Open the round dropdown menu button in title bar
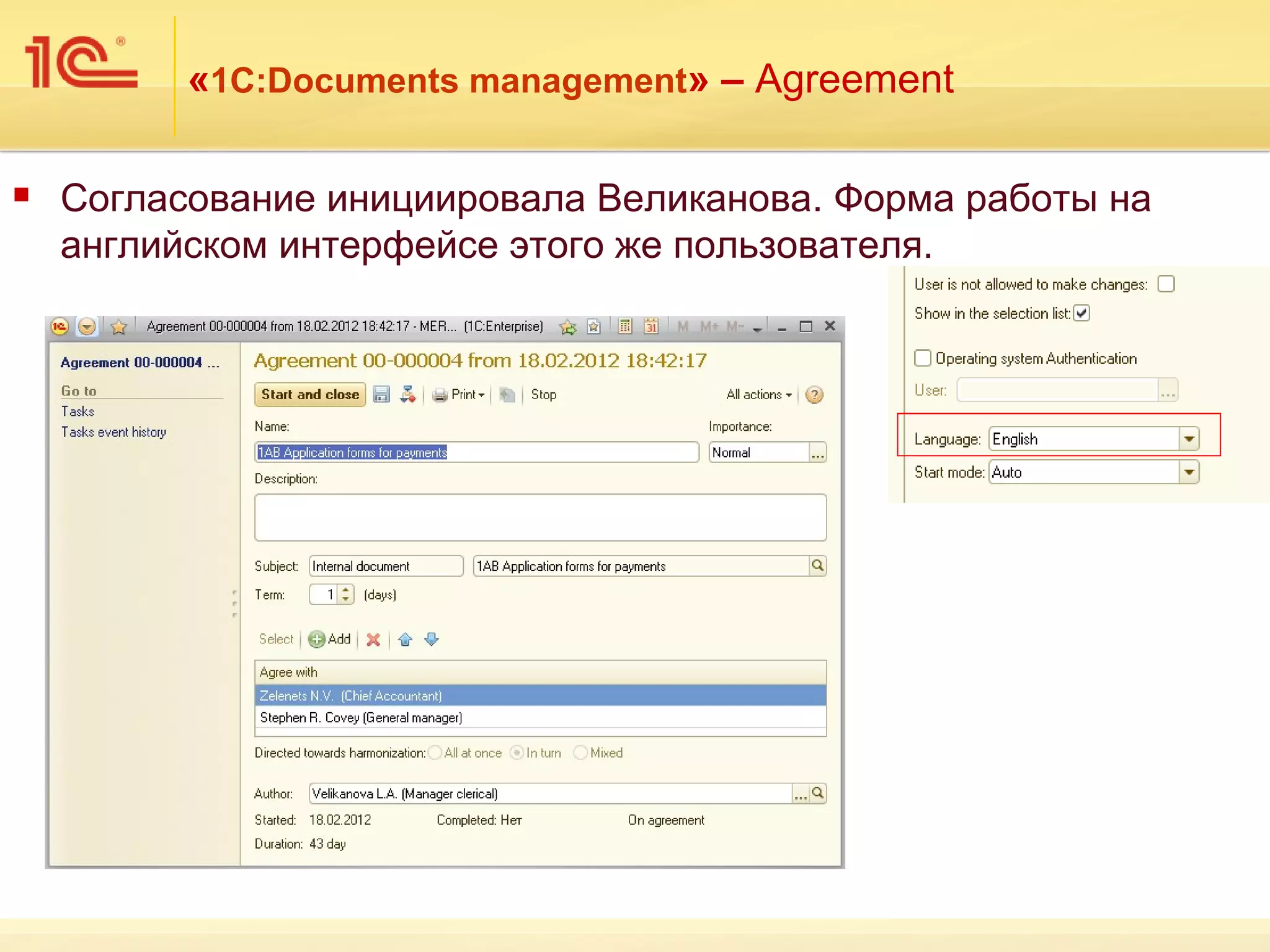 (87, 327)
